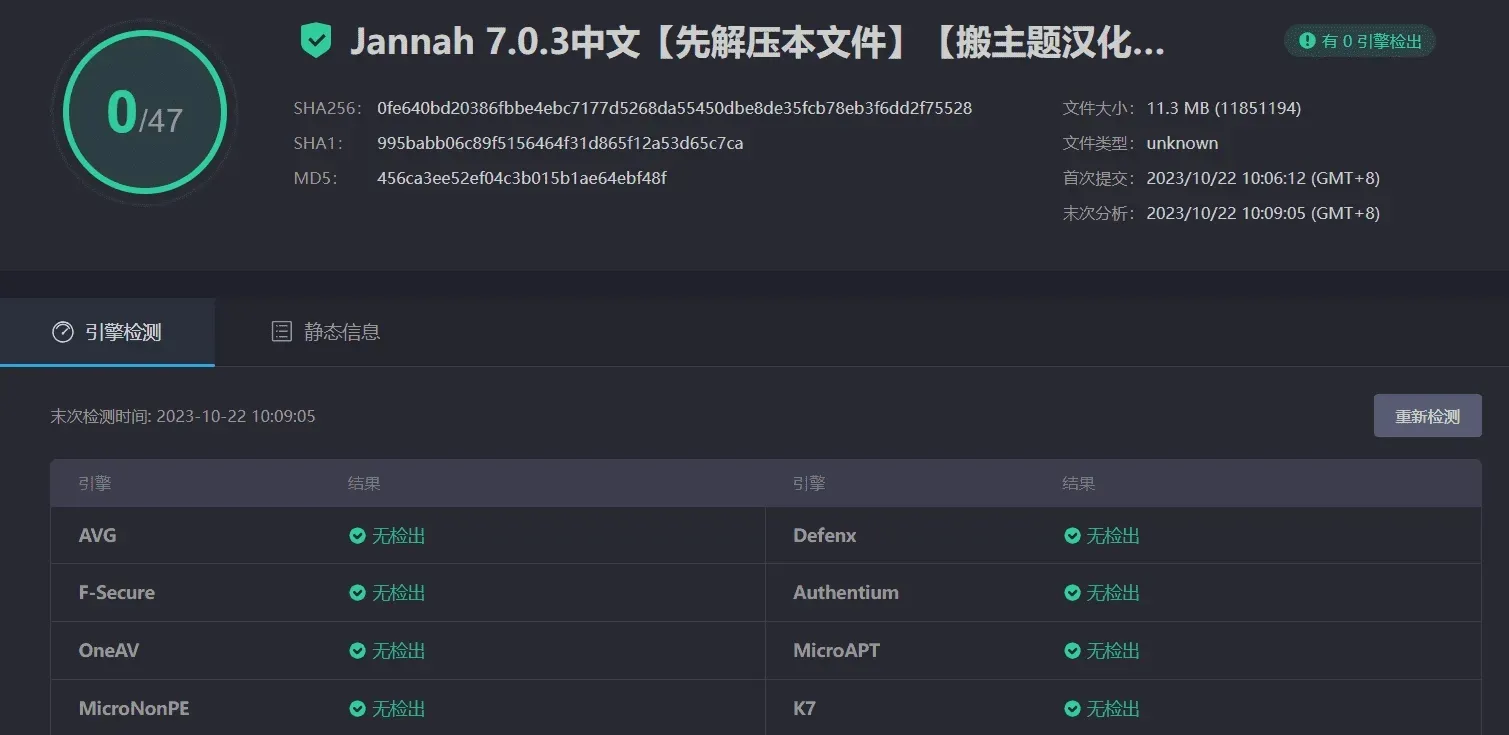Click the Jannah 7.0.3中文 file title
This screenshot has width=1509, height=735.
click(757, 42)
